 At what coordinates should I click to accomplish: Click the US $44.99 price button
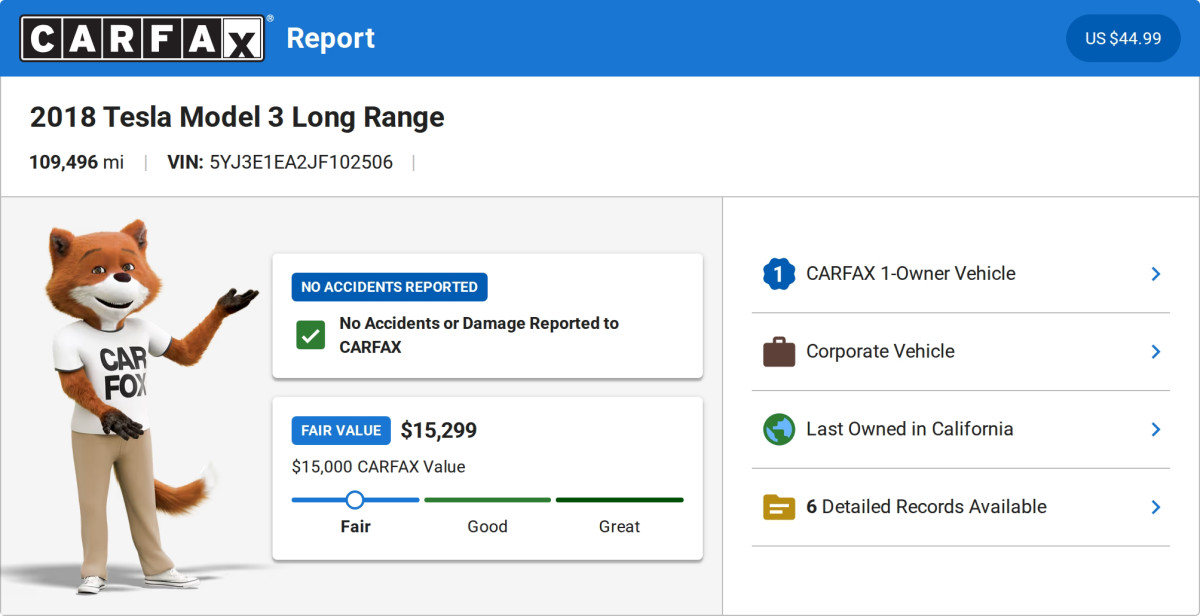tap(1123, 38)
